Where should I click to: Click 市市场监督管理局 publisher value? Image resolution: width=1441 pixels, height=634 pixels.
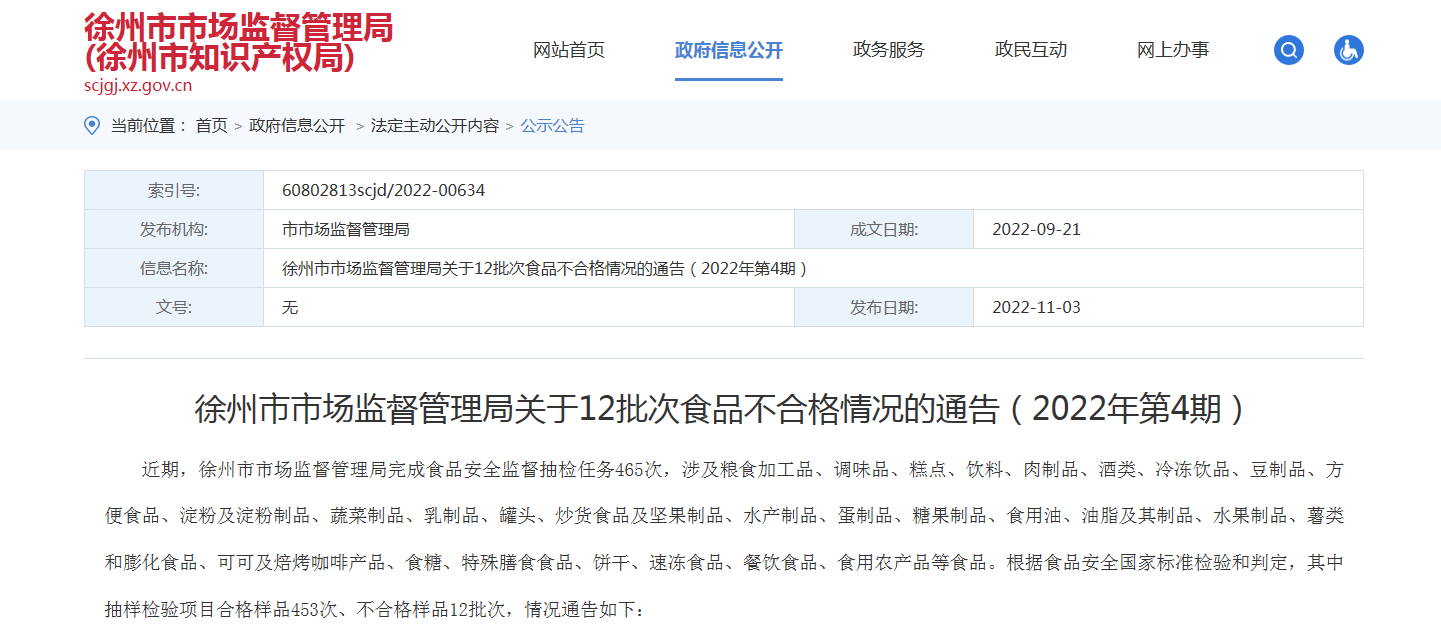(346, 229)
